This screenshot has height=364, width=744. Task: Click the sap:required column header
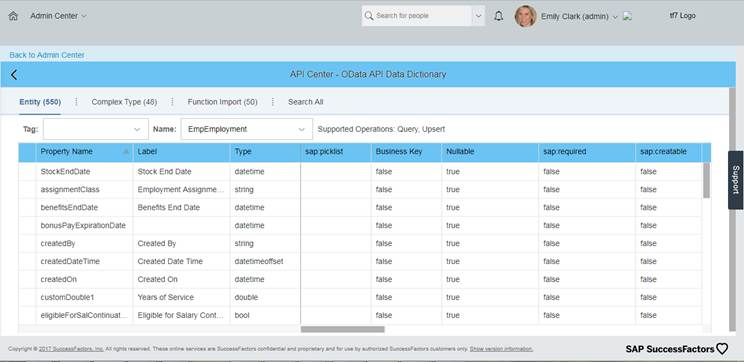(587, 152)
